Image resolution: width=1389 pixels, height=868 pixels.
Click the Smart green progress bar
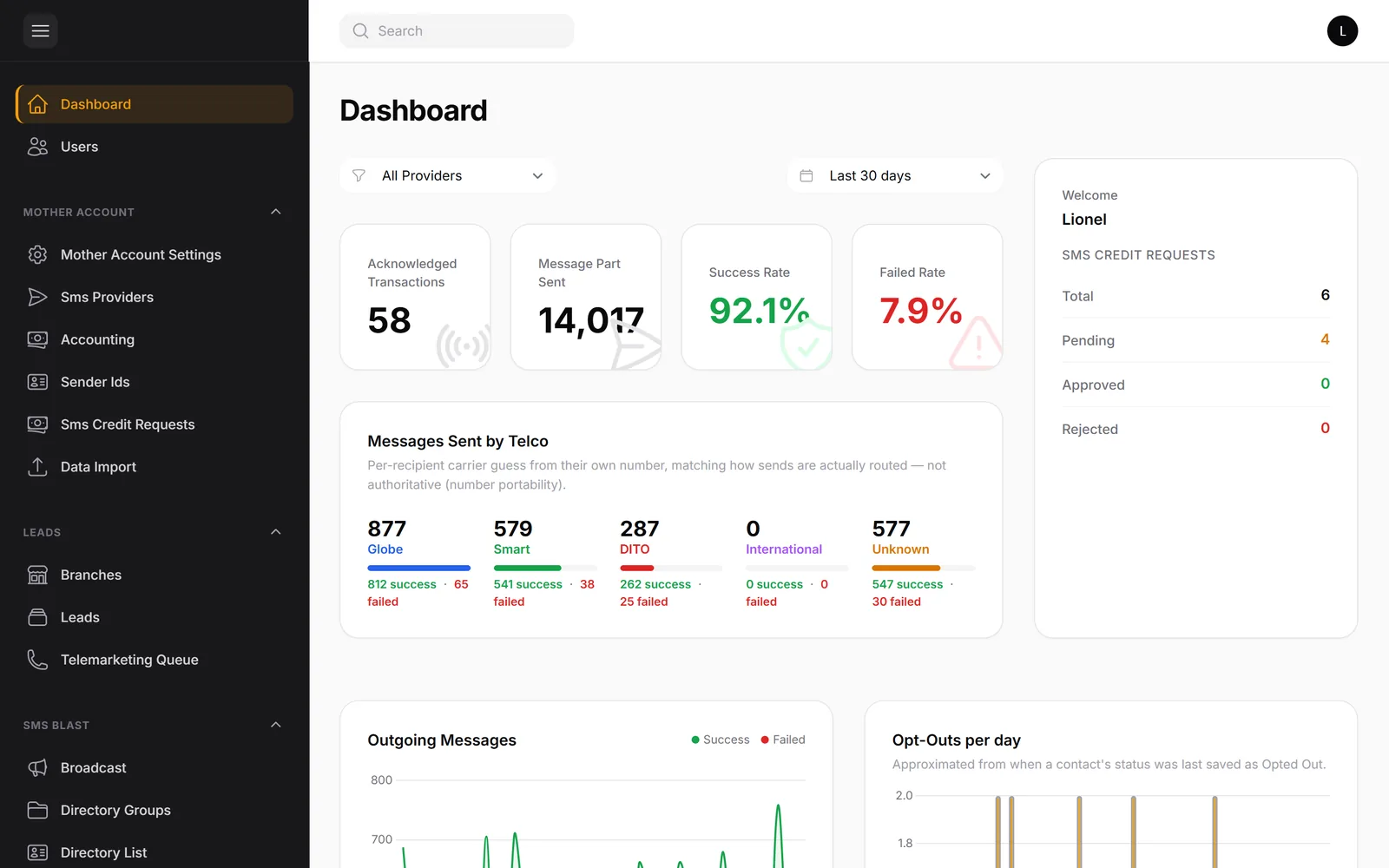click(x=527, y=568)
